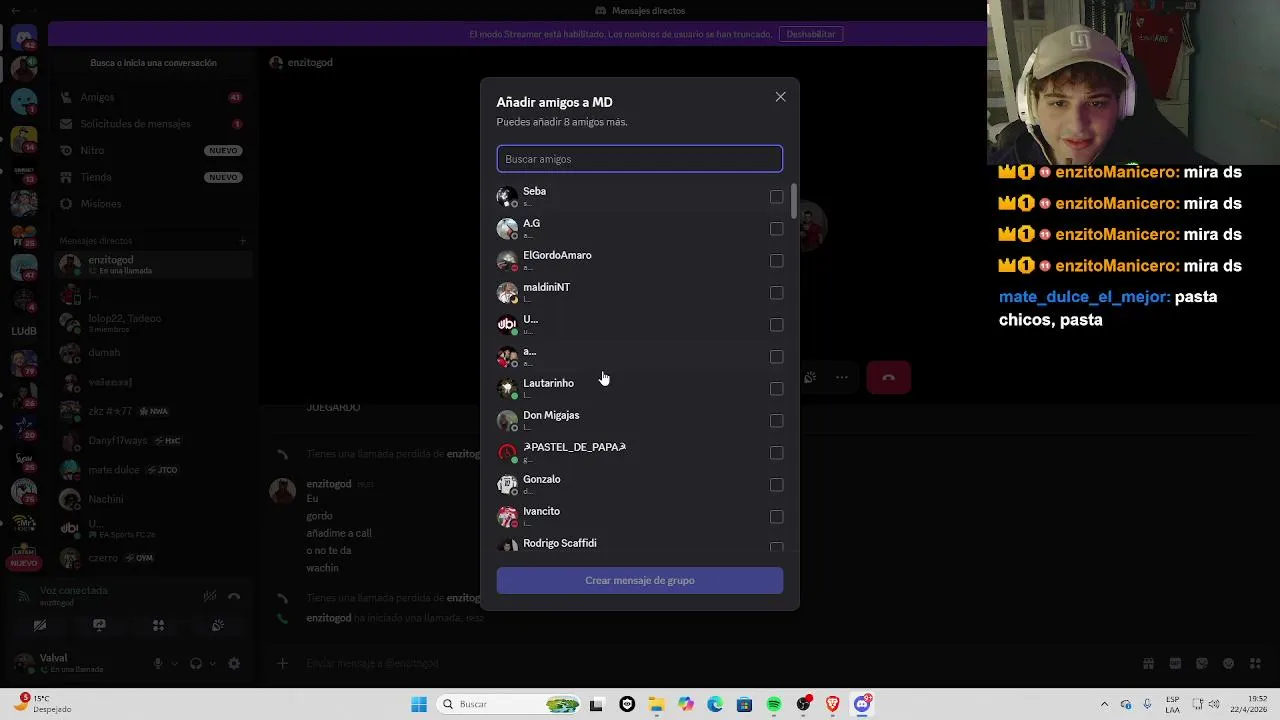Open the Nitro page
The height and width of the screenshot is (720, 1280).
click(x=152, y=150)
